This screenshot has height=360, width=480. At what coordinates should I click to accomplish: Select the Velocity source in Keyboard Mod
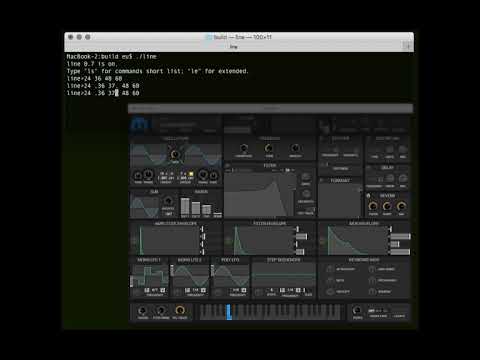[x=330, y=291]
